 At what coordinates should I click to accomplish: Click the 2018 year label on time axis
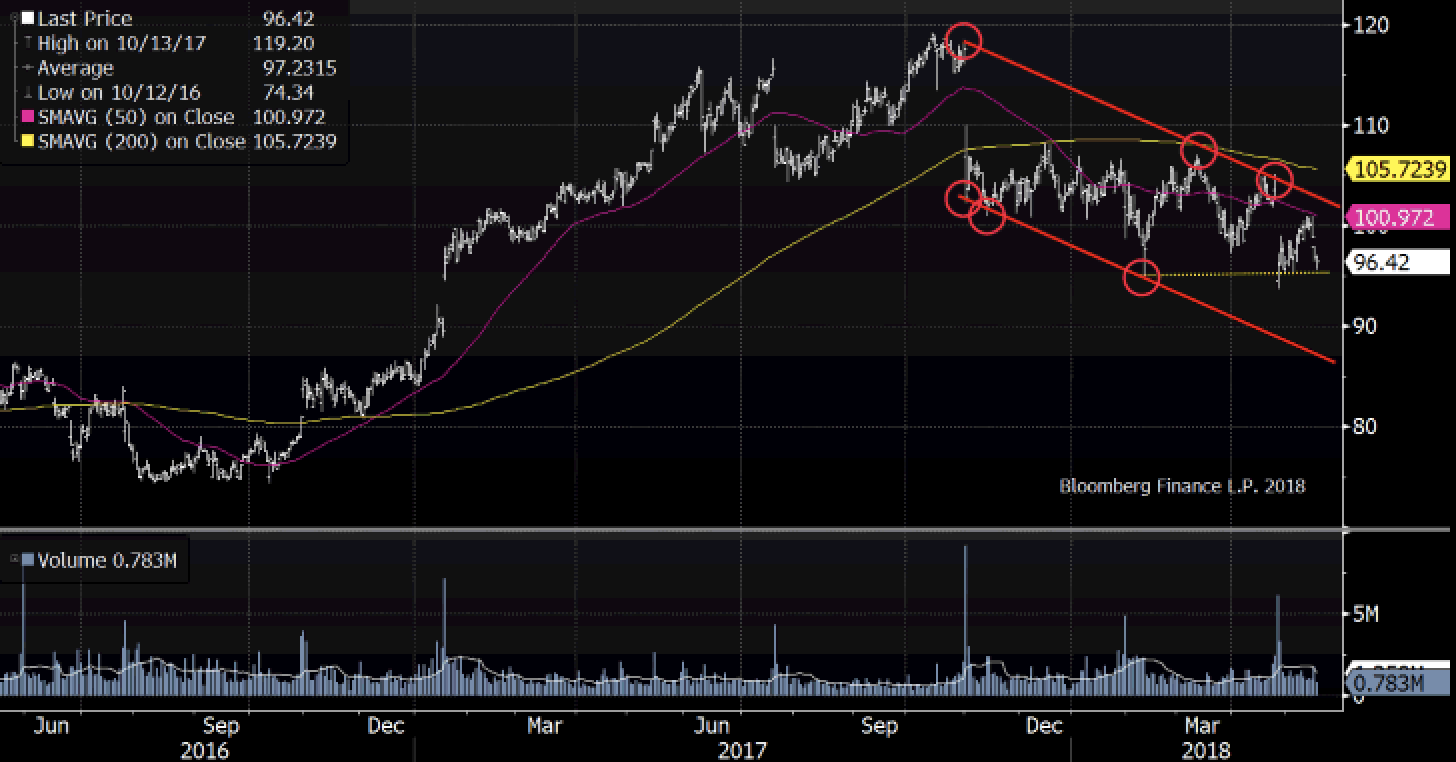click(1204, 750)
